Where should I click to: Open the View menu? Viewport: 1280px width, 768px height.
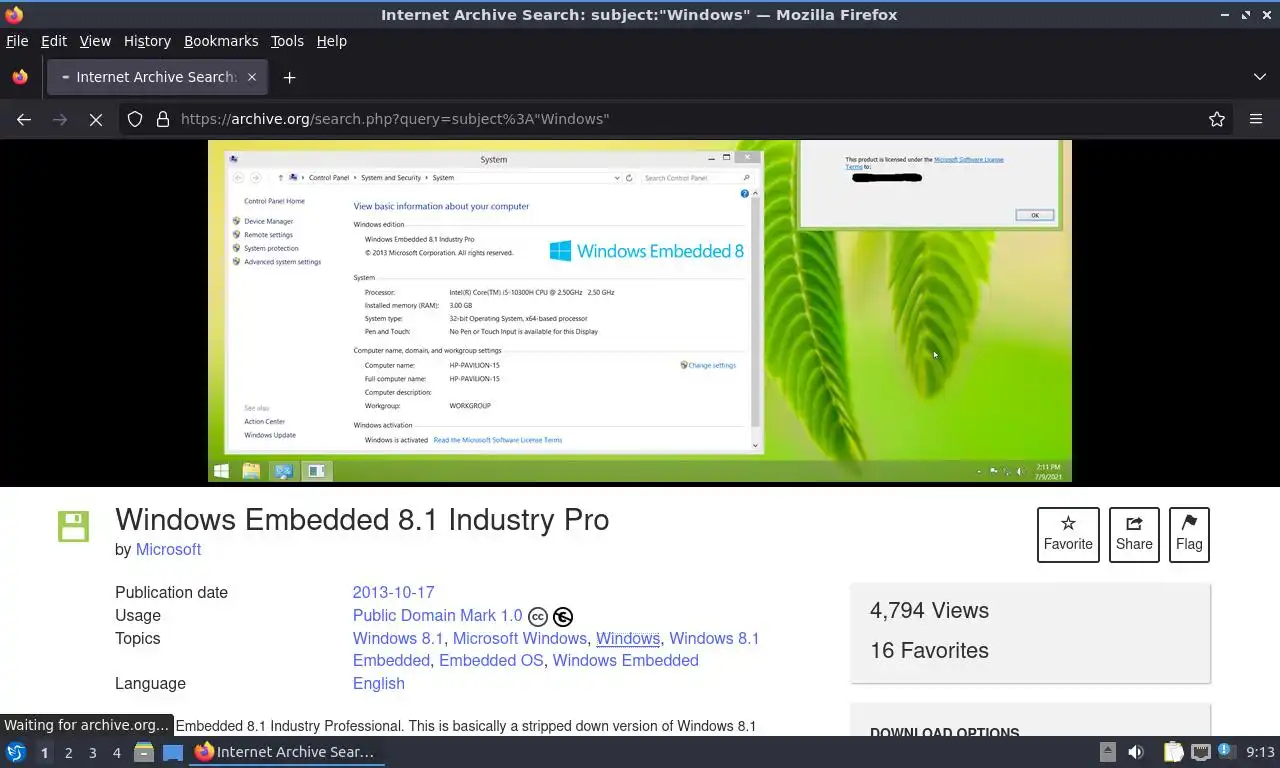[x=95, y=41]
